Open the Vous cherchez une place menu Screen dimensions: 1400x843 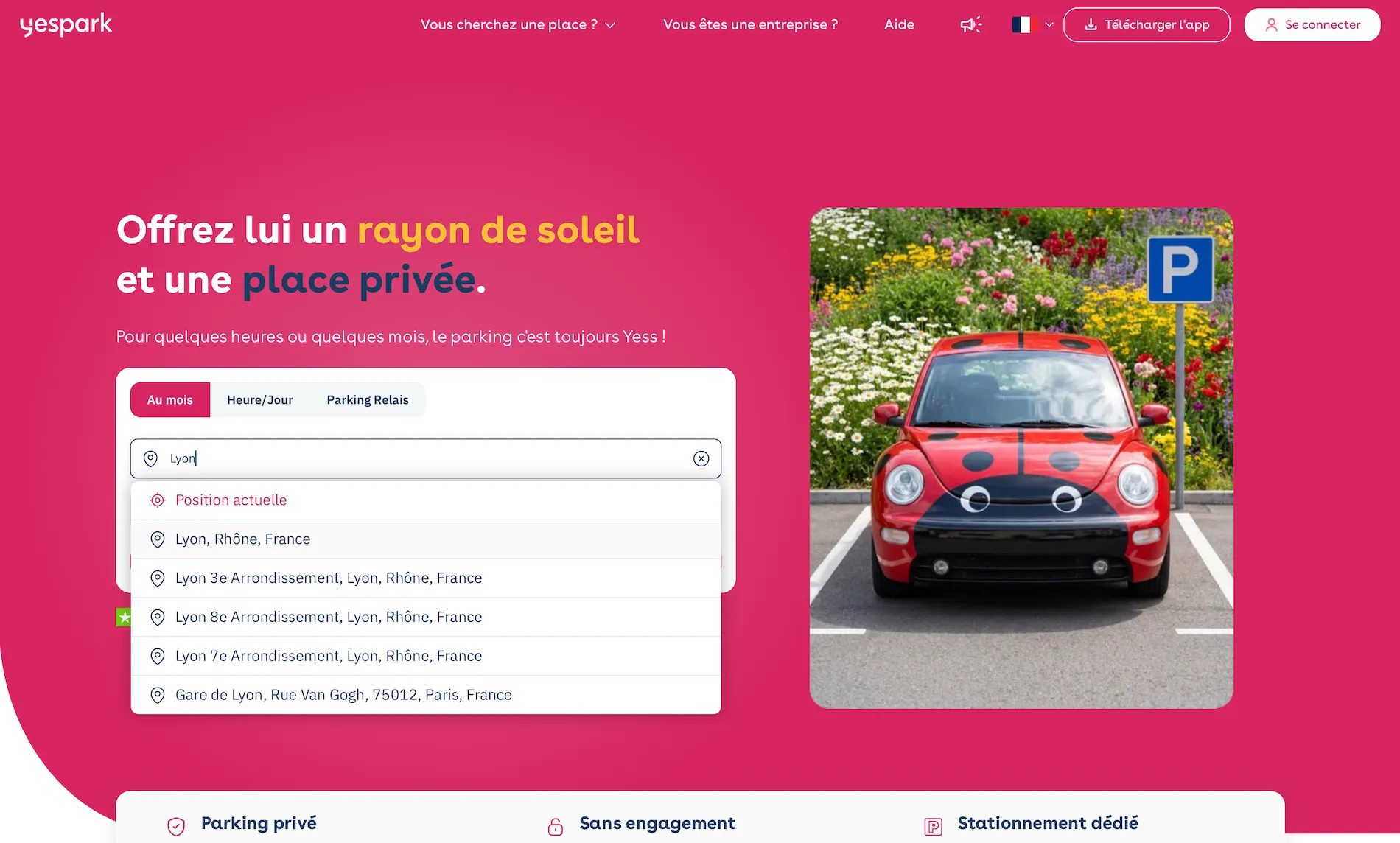(508, 24)
